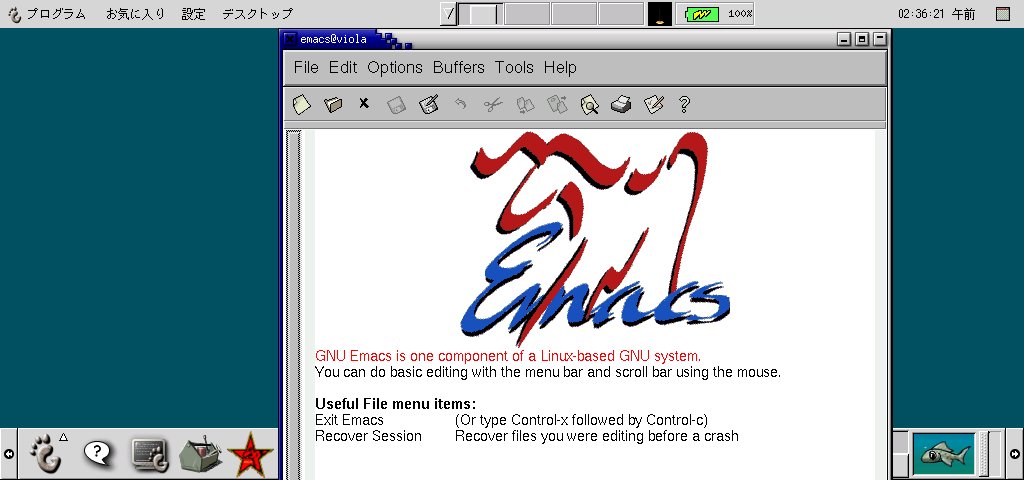Click the battery charge monitor applet

pyautogui.click(x=715, y=14)
